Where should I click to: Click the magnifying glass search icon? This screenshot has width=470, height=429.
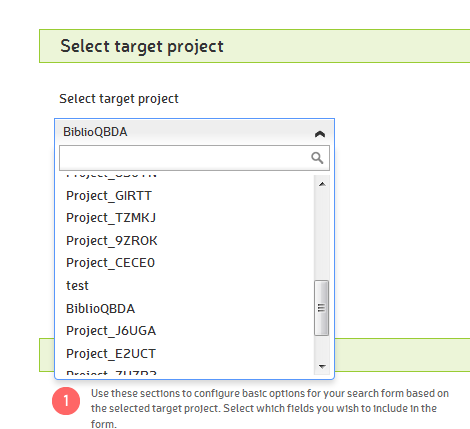tap(317, 158)
